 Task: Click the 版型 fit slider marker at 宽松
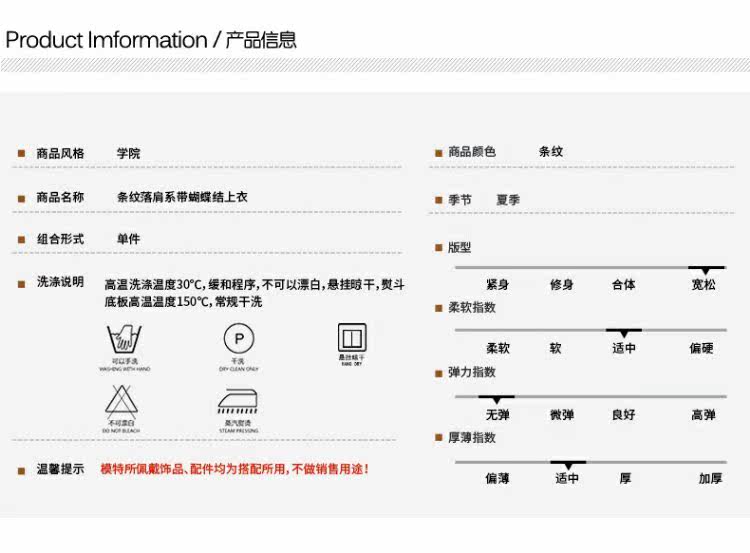click(x=706, y=269)
